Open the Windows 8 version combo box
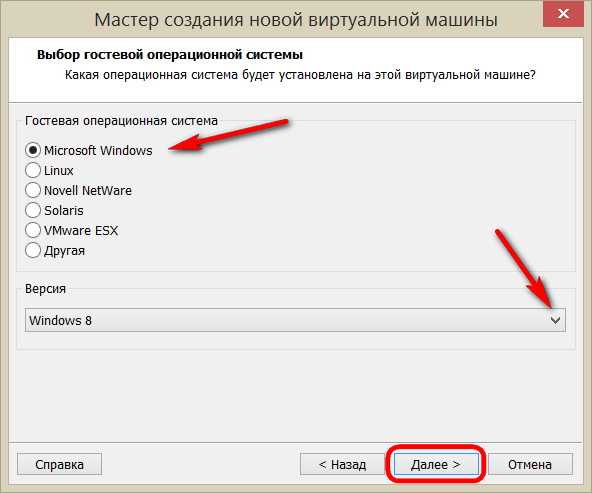This screenshot has width=592, height=493. point(295,320)
